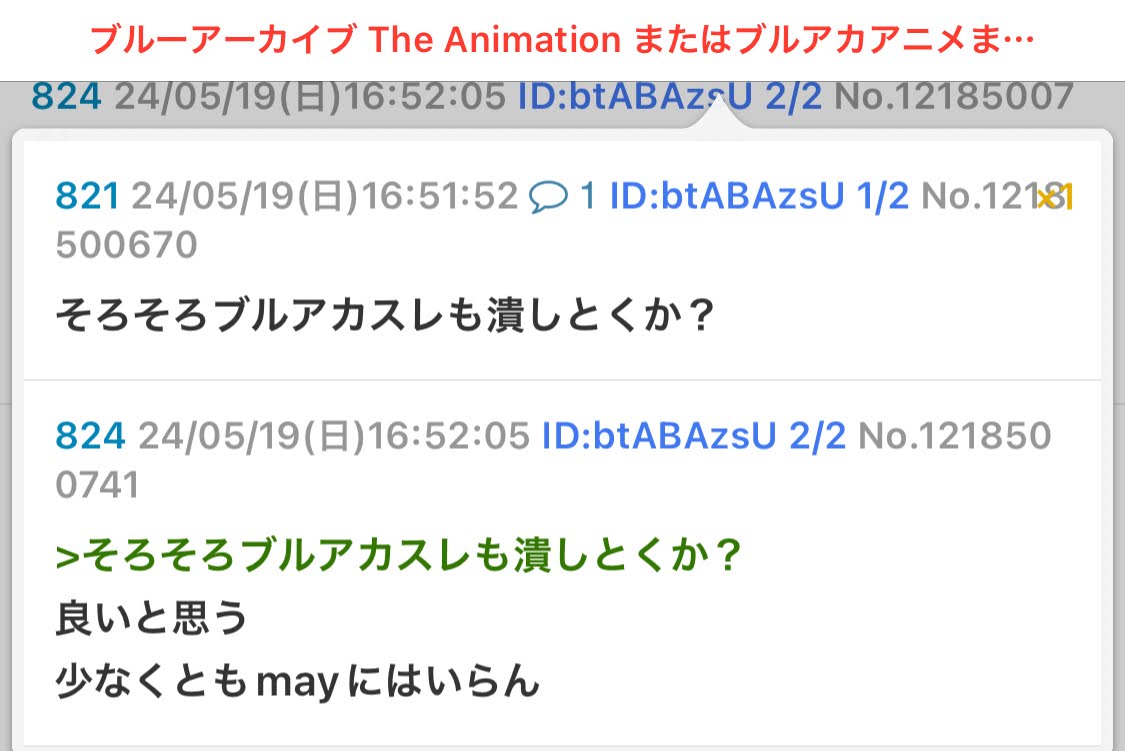Tap the 少なくともmayにはいらん reply line

coord(297,682)
